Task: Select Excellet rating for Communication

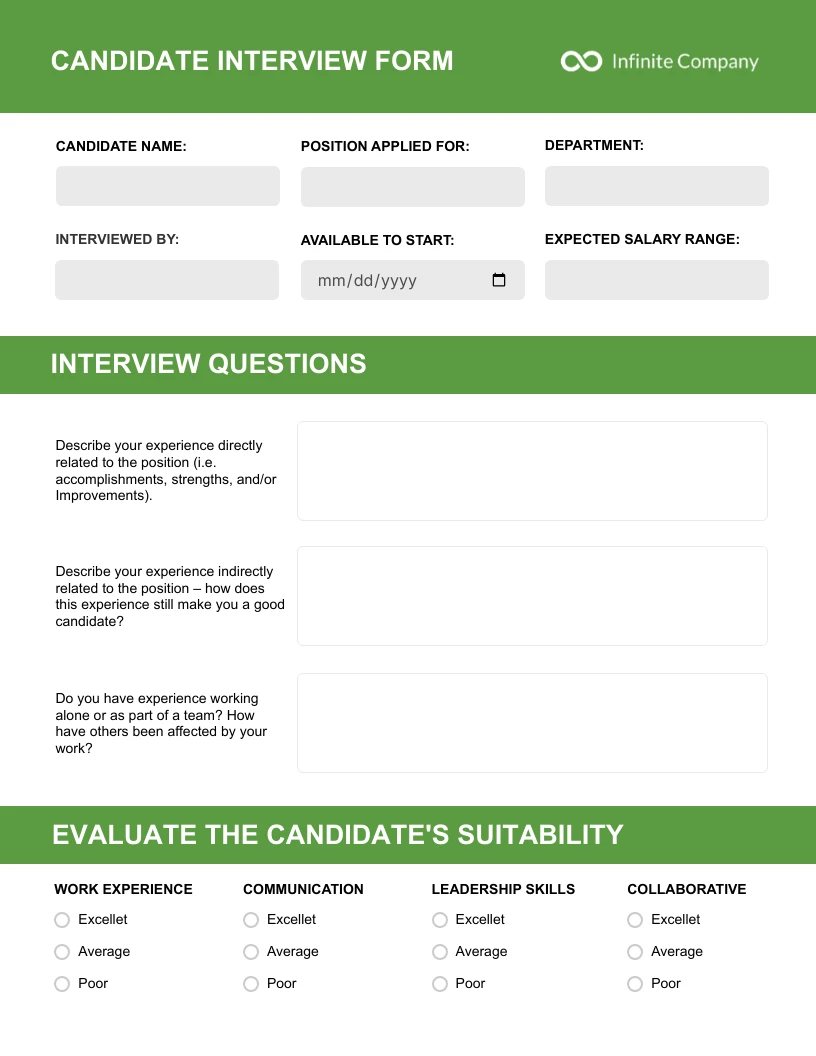Action: 251,920
